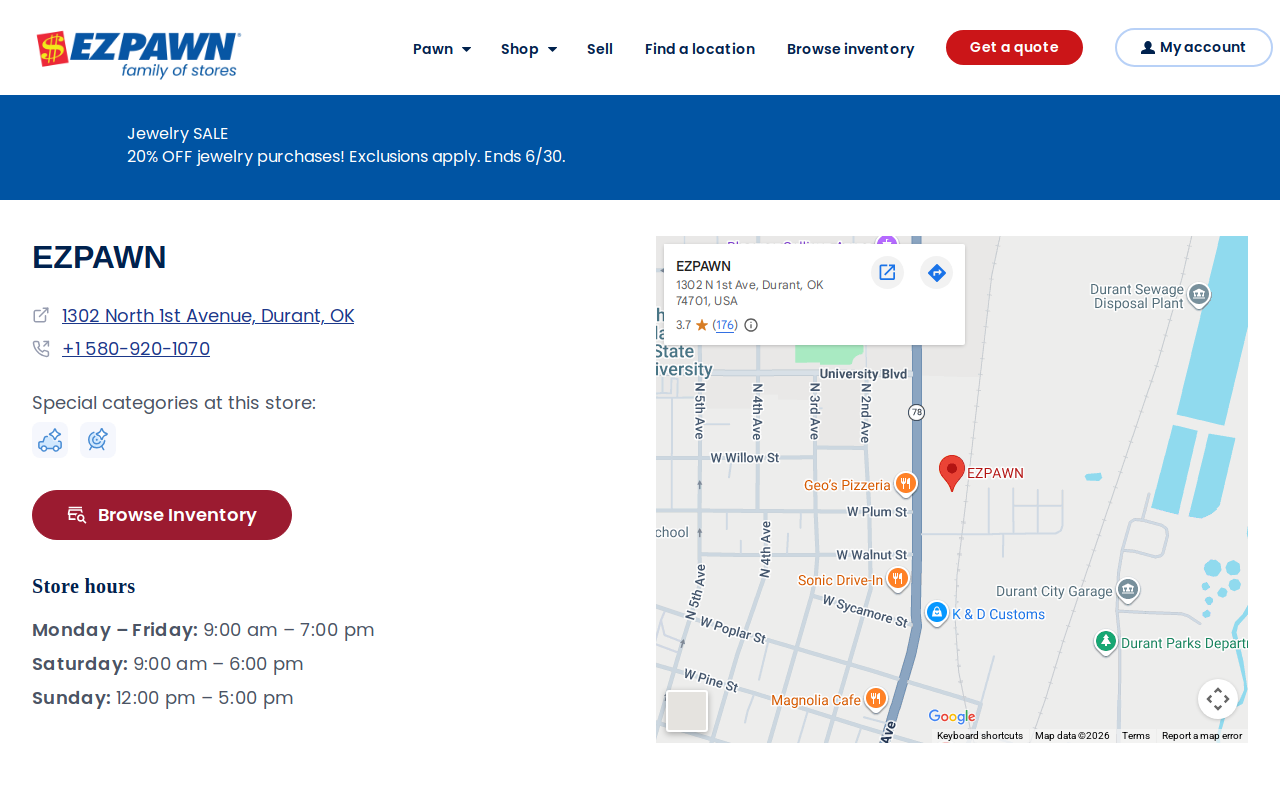Screen dimensions: 1280x800
Task: Click the Jewelry SALE banner text
Action: coord(178,133)
